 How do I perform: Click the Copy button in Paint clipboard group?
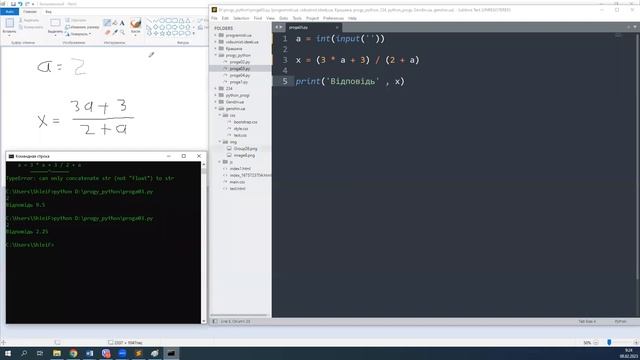[31, 27]
